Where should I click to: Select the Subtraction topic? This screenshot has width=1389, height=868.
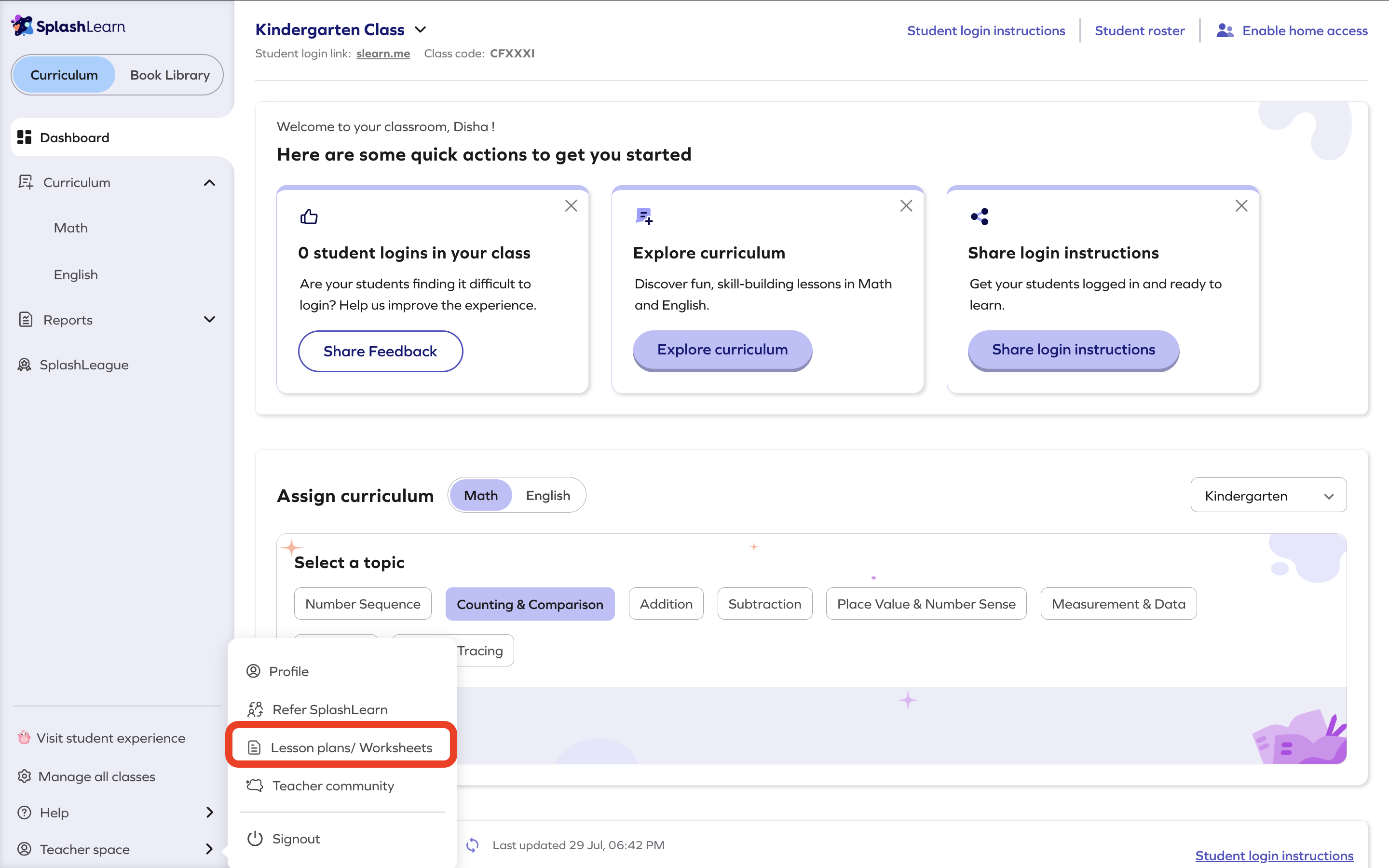coord(764,603)
